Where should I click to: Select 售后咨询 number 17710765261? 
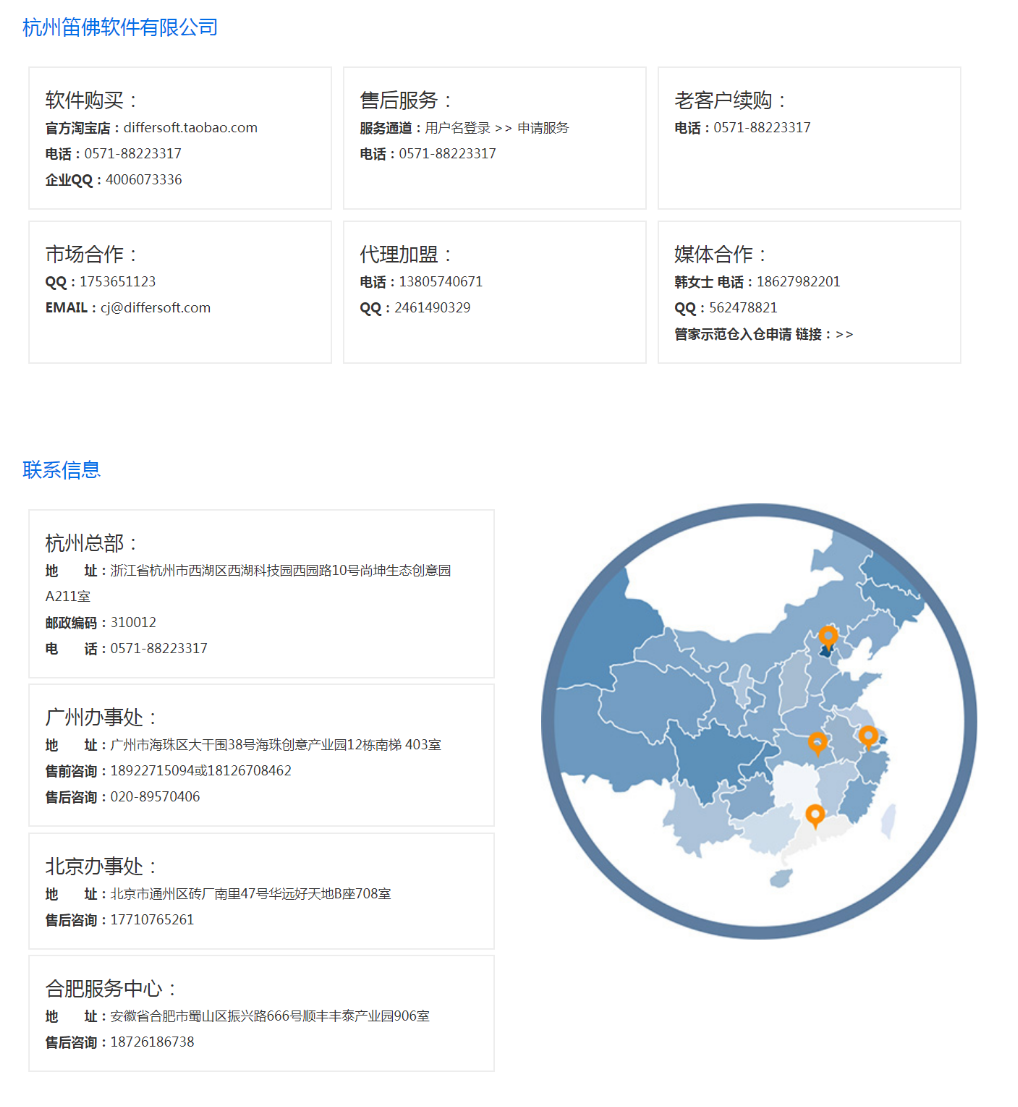point(152,920)
